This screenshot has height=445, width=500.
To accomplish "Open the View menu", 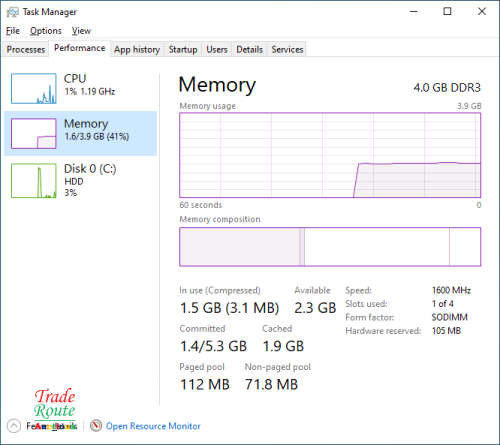I will (x=81, y=31).
